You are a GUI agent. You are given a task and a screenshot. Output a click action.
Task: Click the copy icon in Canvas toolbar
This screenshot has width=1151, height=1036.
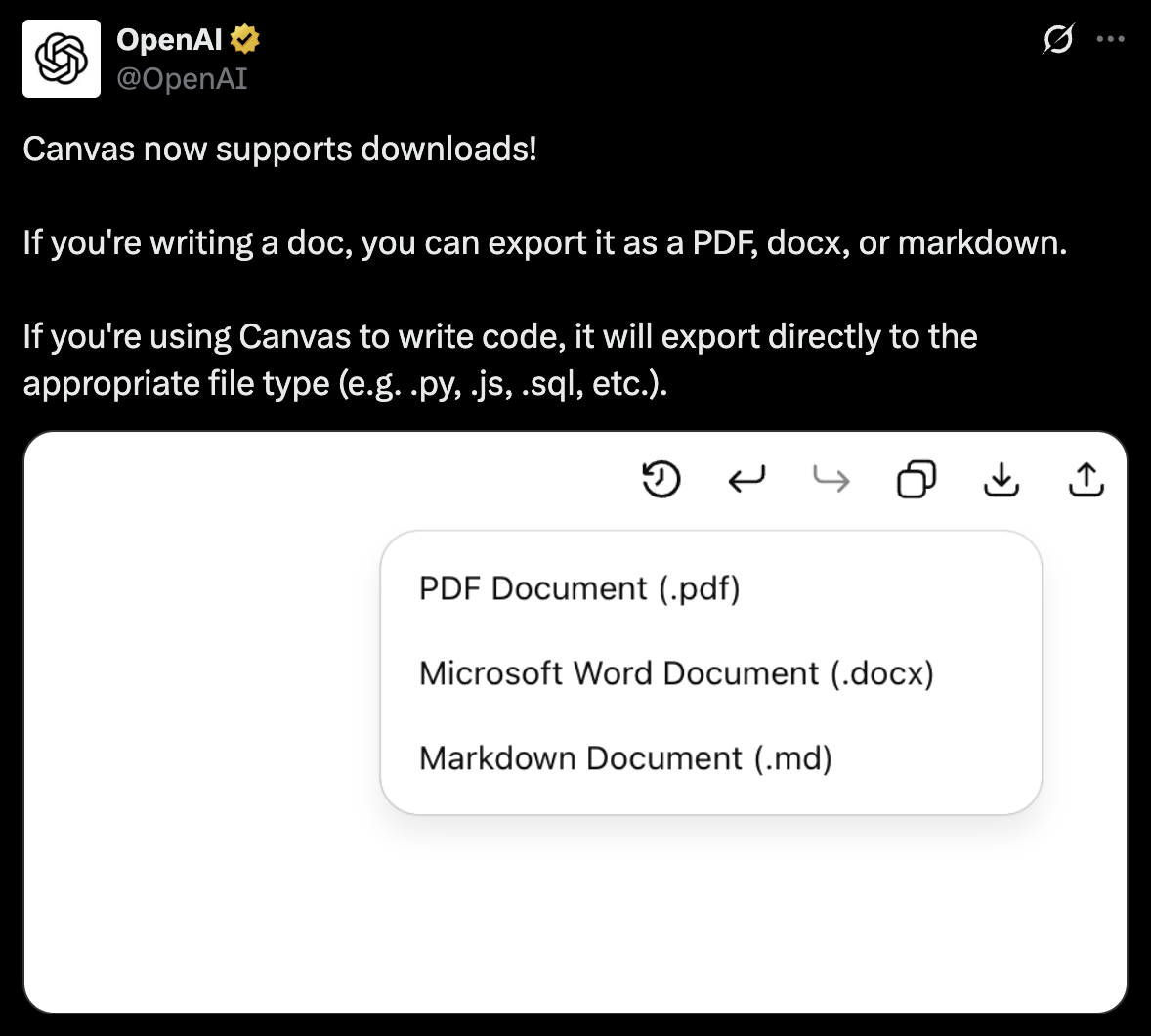pos(916,480)
